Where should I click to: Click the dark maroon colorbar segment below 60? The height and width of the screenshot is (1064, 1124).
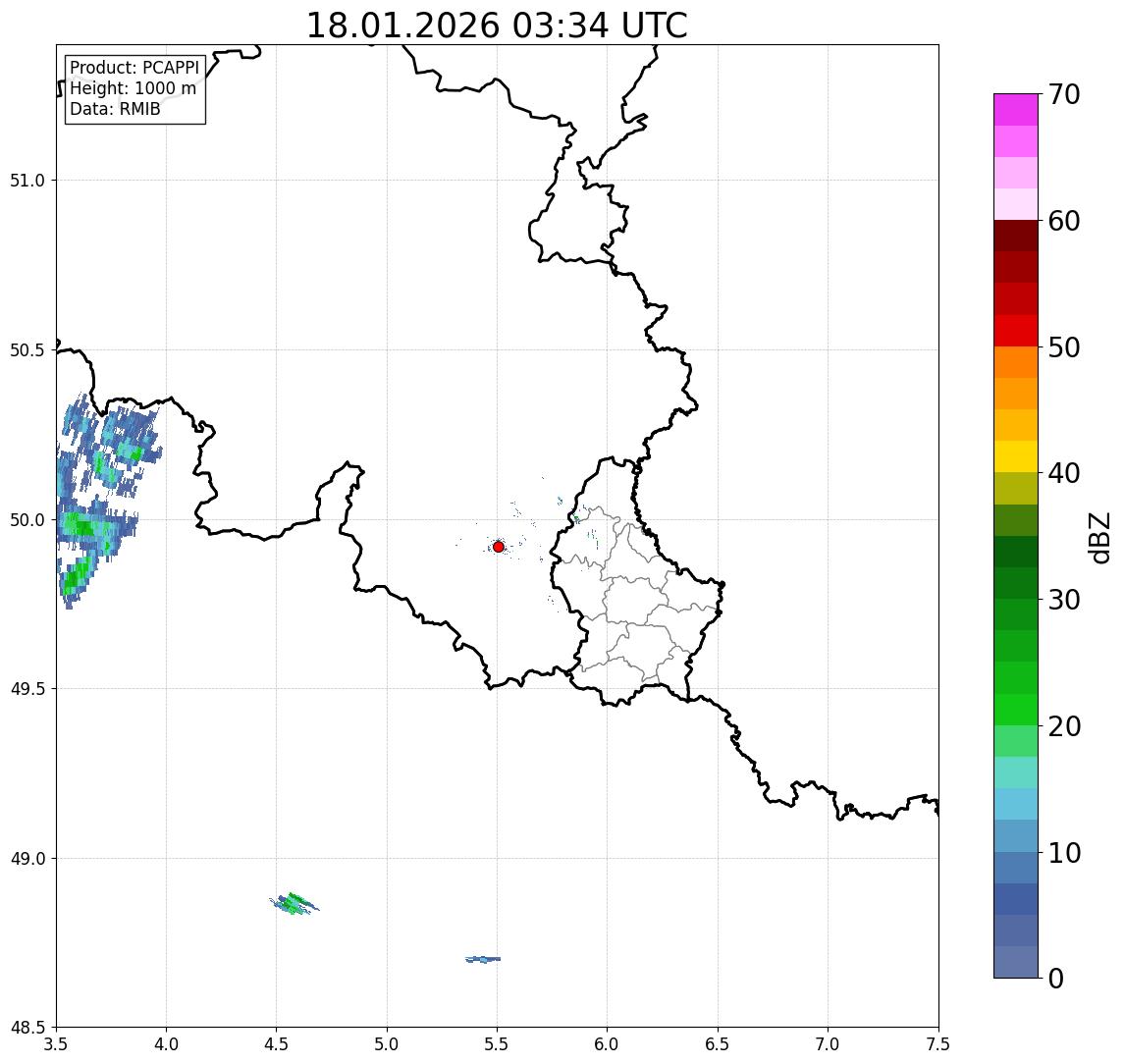pos(1016,236)
